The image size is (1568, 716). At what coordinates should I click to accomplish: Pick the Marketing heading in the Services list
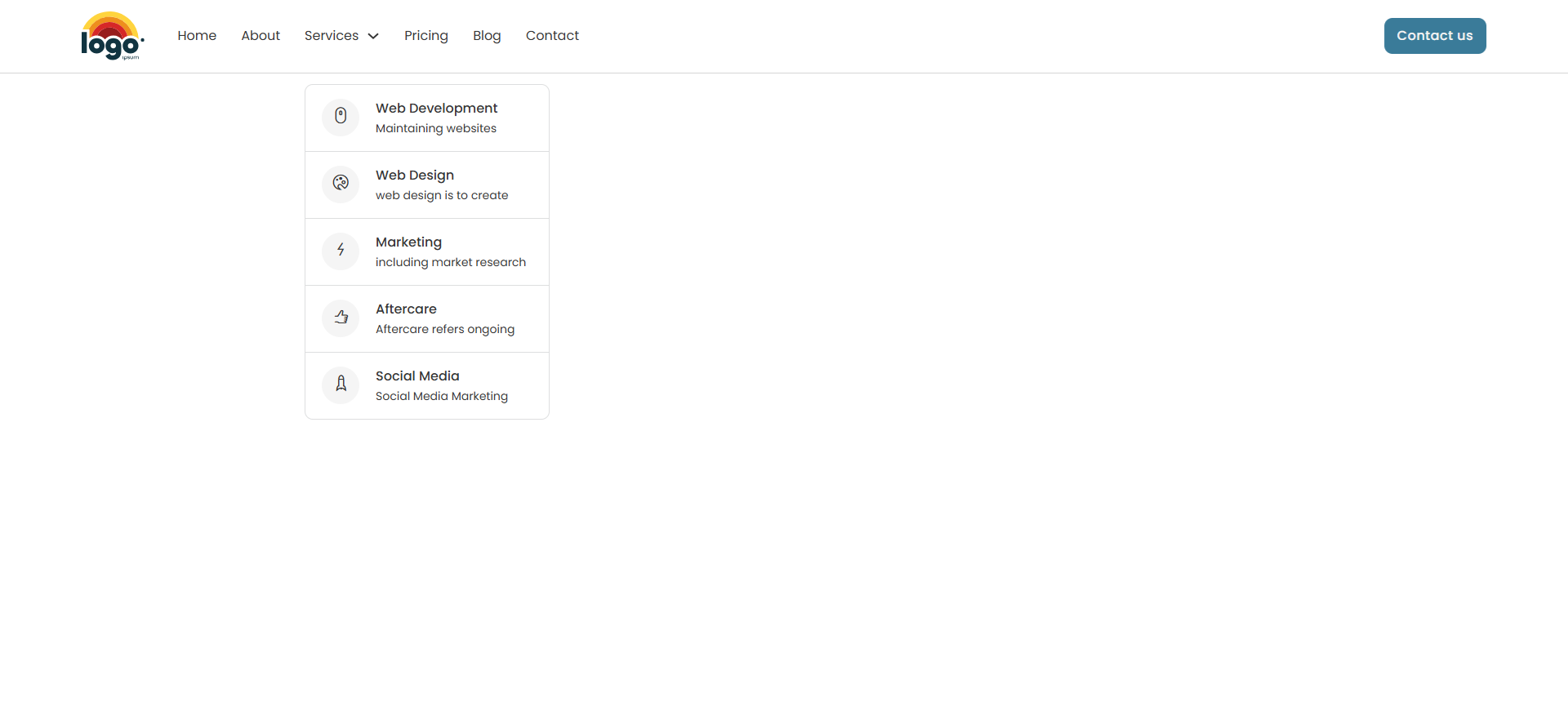pyautogui.click(x=408, y=242)
